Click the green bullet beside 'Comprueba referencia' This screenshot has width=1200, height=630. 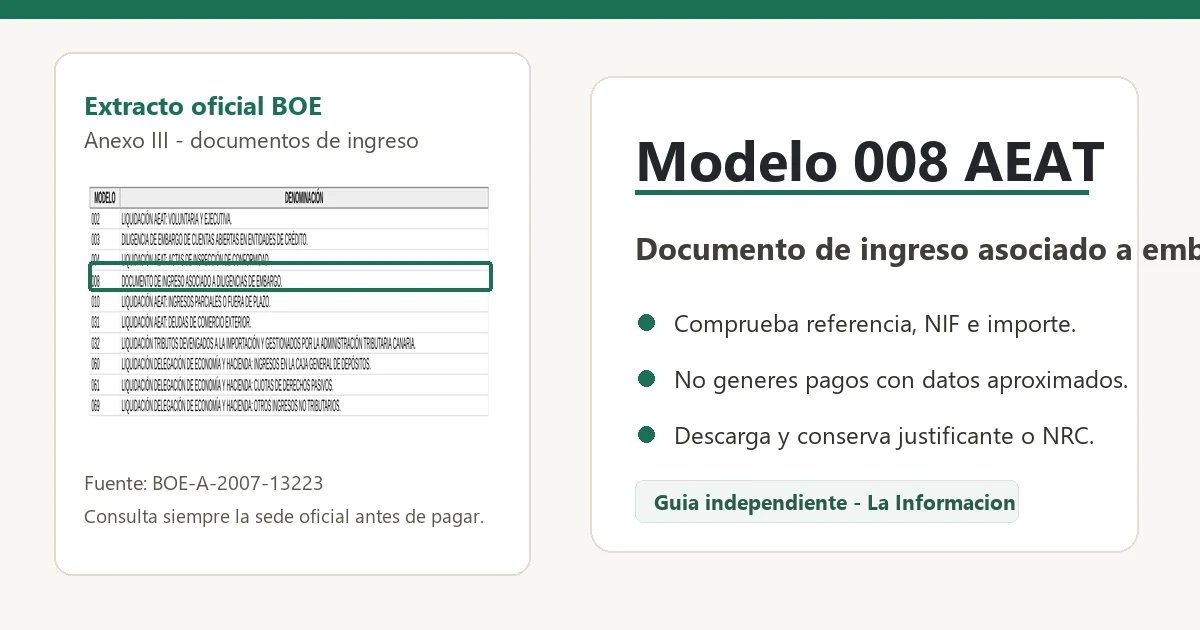[x=646, y=323]
